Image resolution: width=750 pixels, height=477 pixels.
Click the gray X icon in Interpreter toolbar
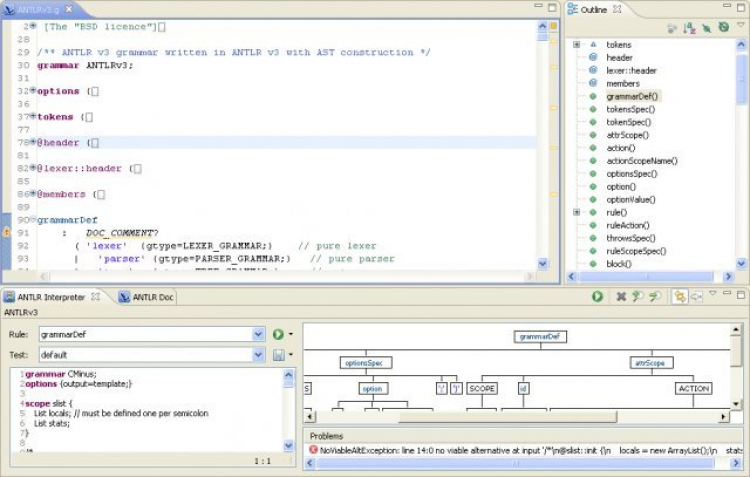point(621,297)
